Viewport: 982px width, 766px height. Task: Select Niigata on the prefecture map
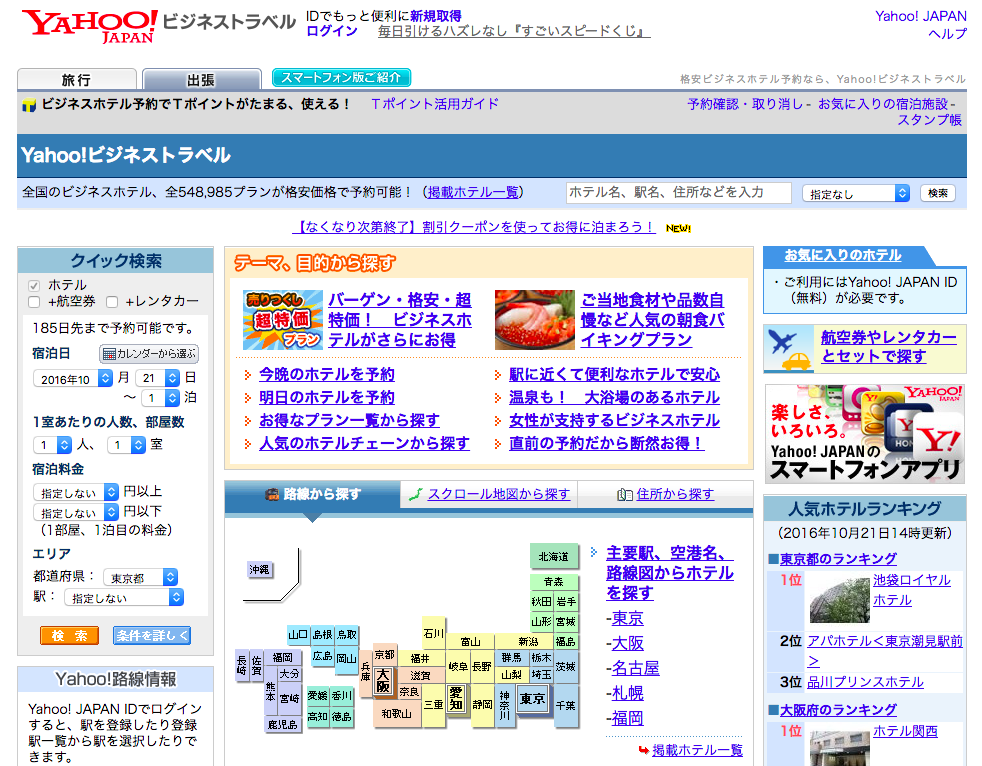[528, 641]
